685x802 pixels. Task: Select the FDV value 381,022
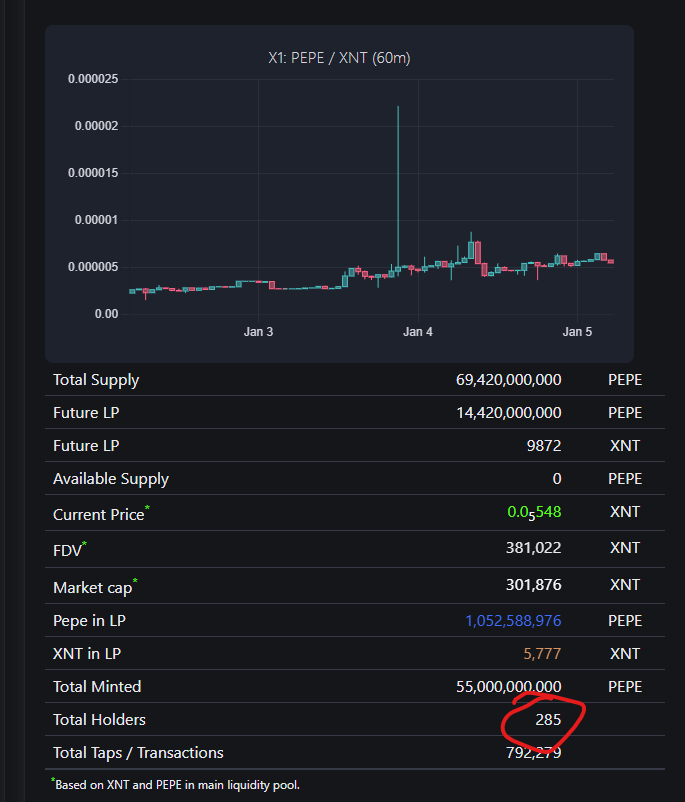coord(534,548)
